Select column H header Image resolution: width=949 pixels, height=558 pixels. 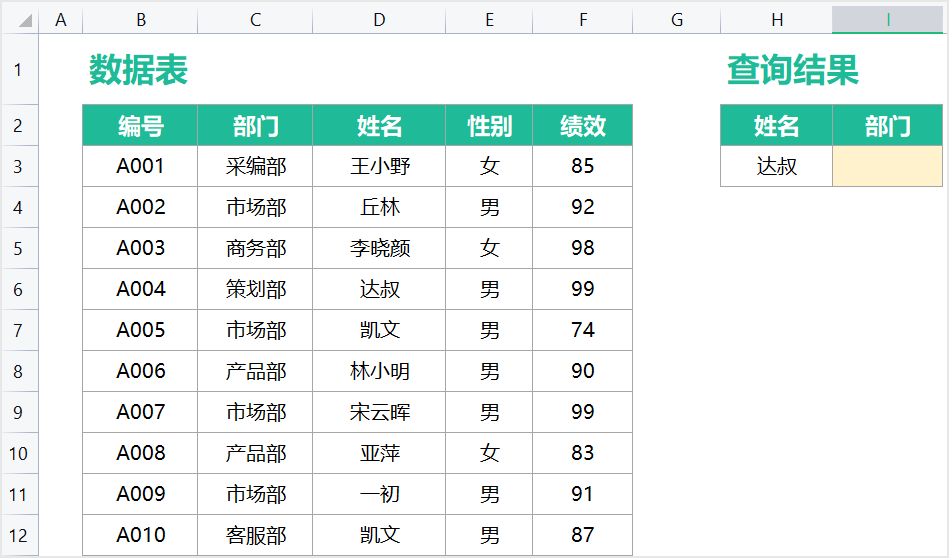point(777,20)
